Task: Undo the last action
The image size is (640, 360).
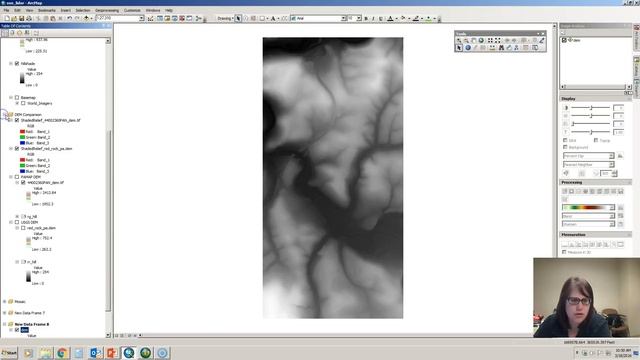Action: [x=69, y=18]
